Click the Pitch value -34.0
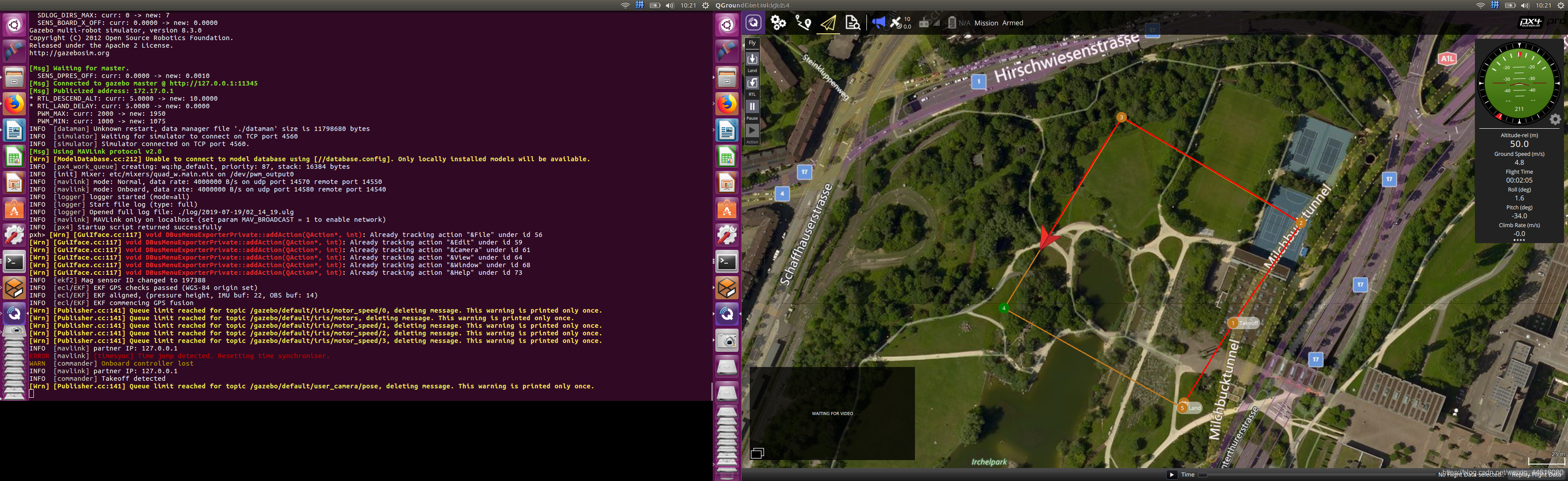1568x481 pixels. click(1519, 216)
